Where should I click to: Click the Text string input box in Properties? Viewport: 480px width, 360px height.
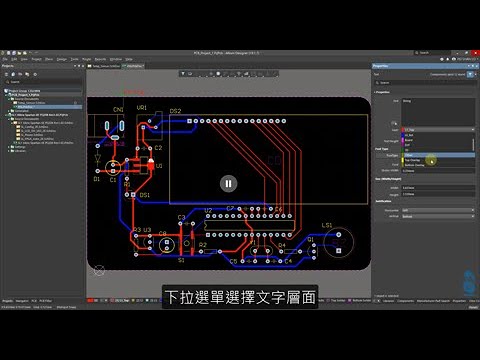438,112
